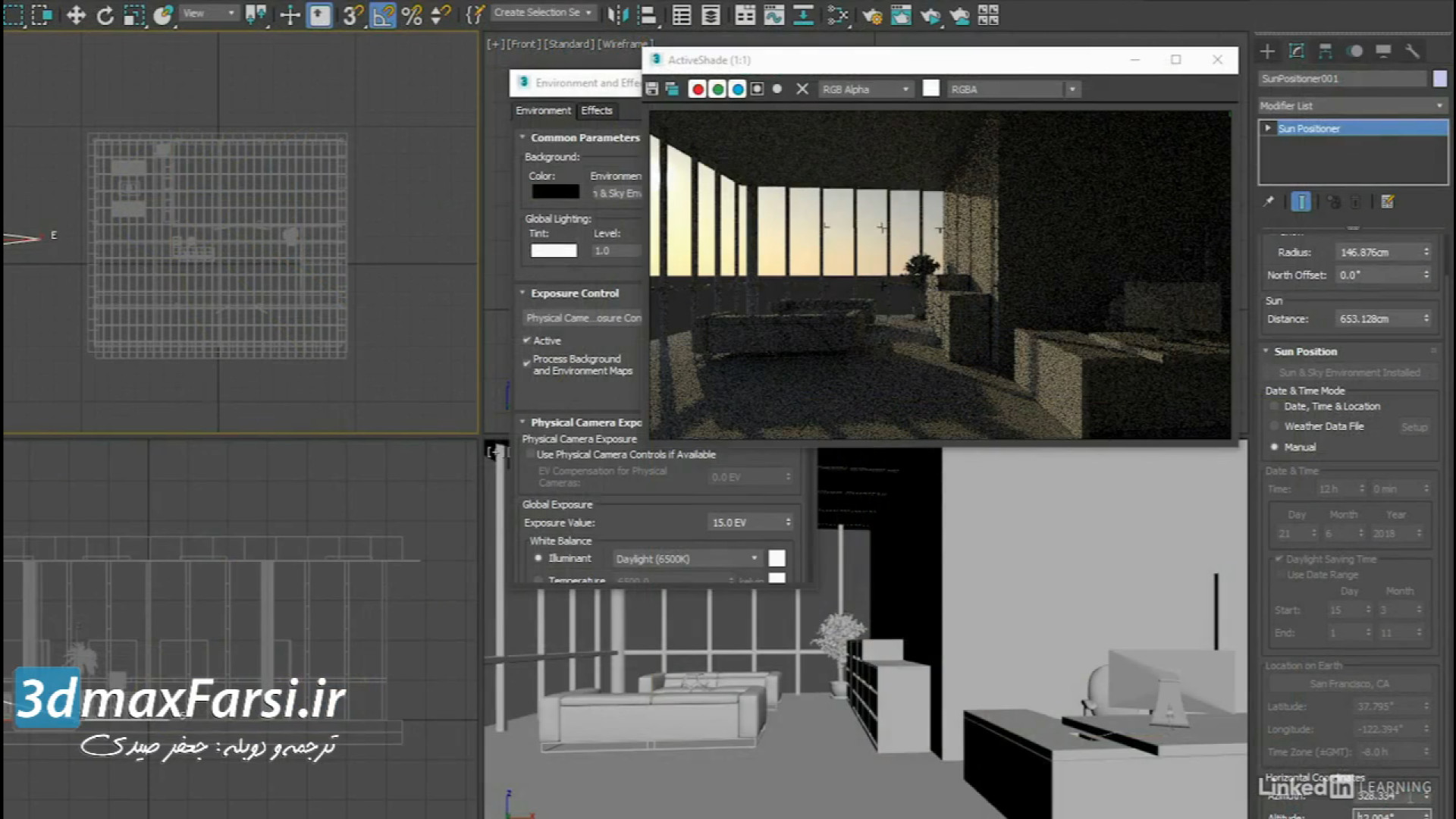Toggle Show End Result button

[1301, 201]
